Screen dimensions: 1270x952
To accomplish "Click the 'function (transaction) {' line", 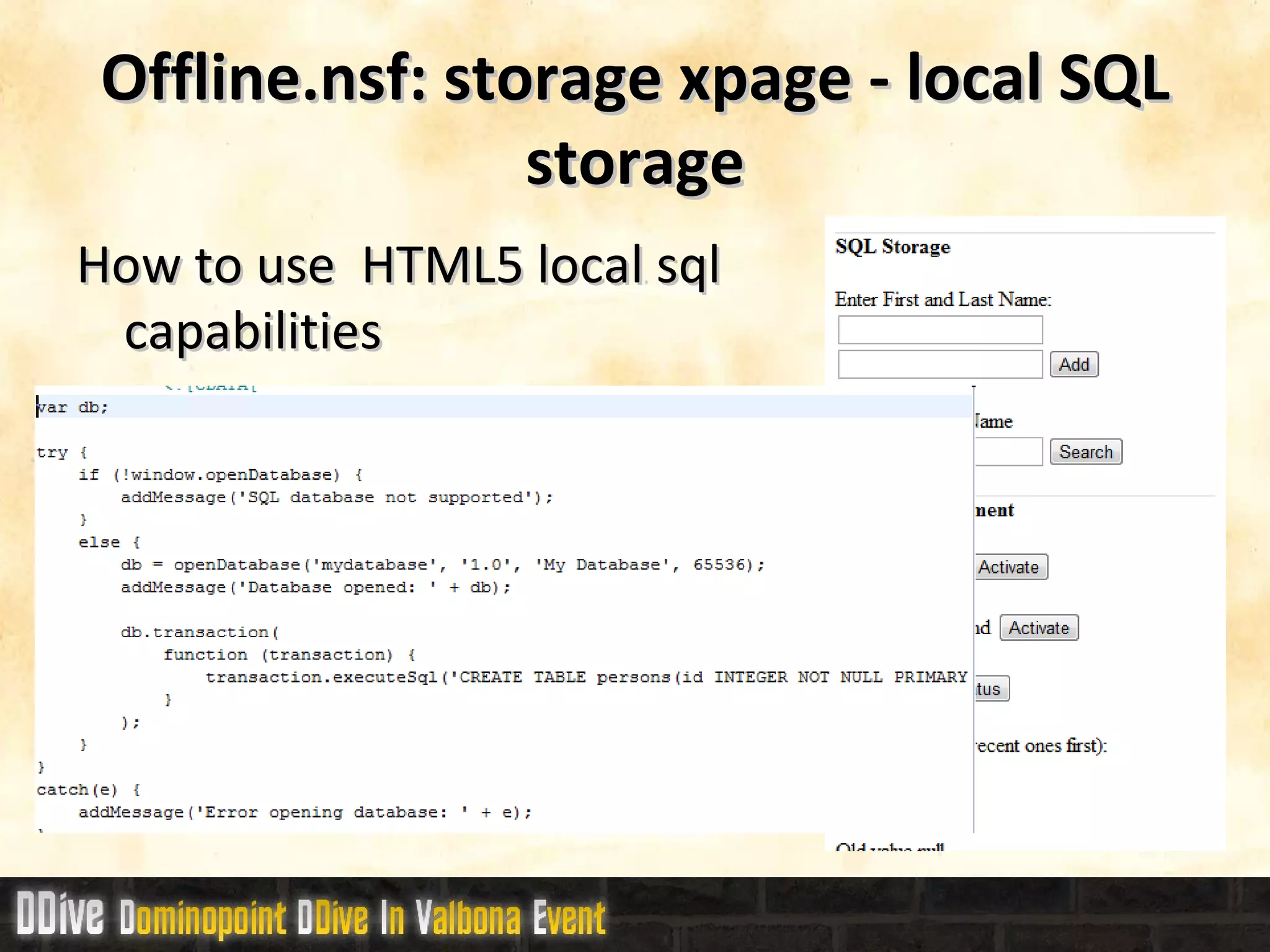I will 290,654.
